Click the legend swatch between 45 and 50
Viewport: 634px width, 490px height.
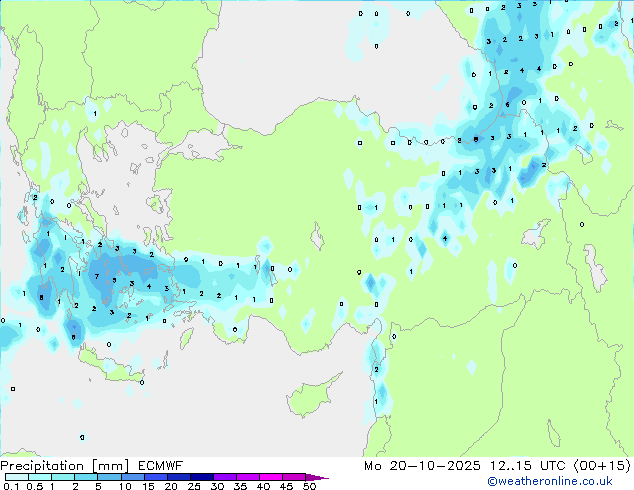(x=294, y=477)
